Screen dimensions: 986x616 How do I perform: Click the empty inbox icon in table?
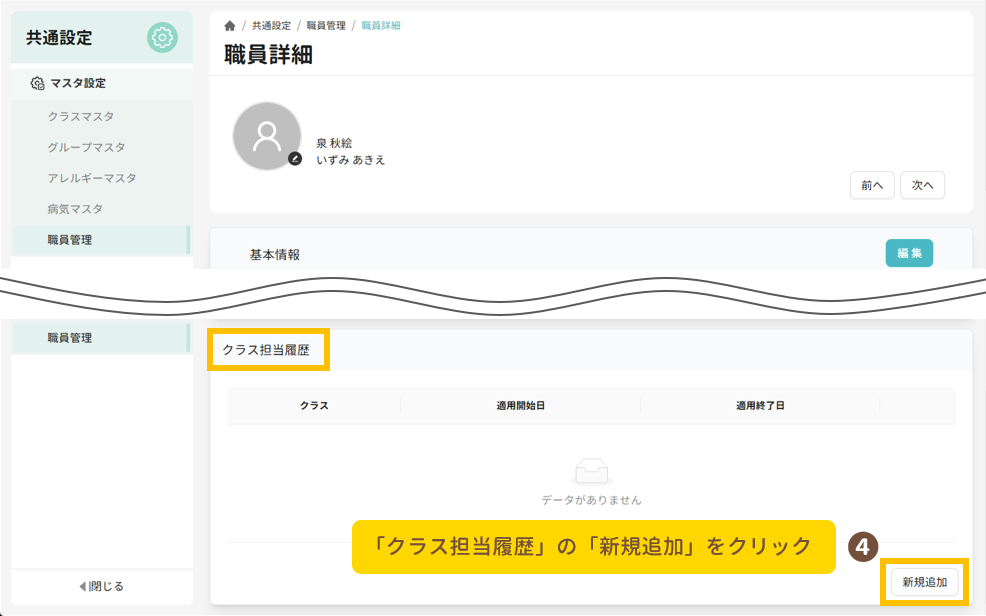[x=591, y=471]
